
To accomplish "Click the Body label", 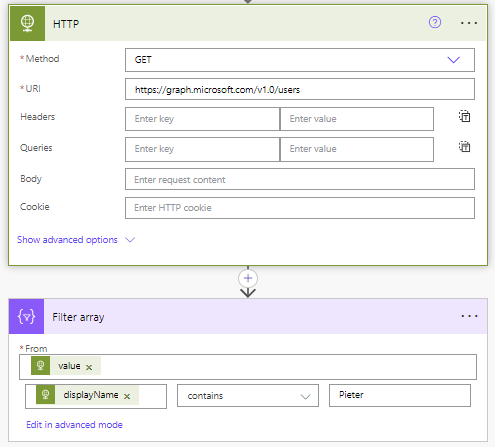I will click(31, 179).
